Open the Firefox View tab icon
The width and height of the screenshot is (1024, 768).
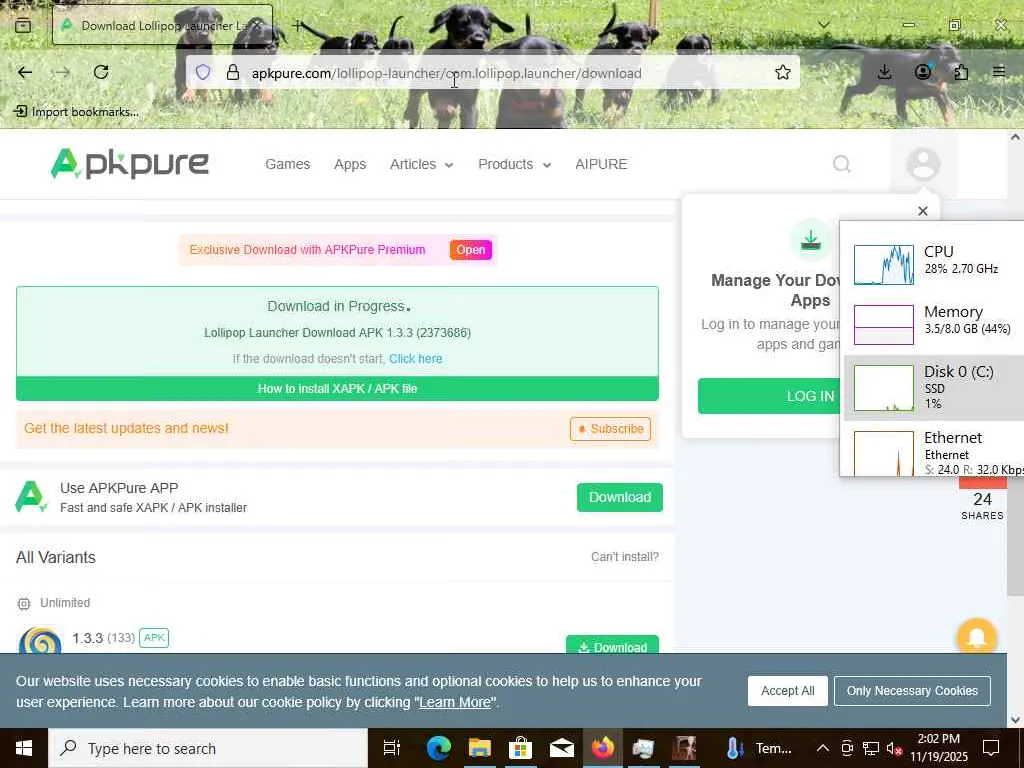point(23,25)
